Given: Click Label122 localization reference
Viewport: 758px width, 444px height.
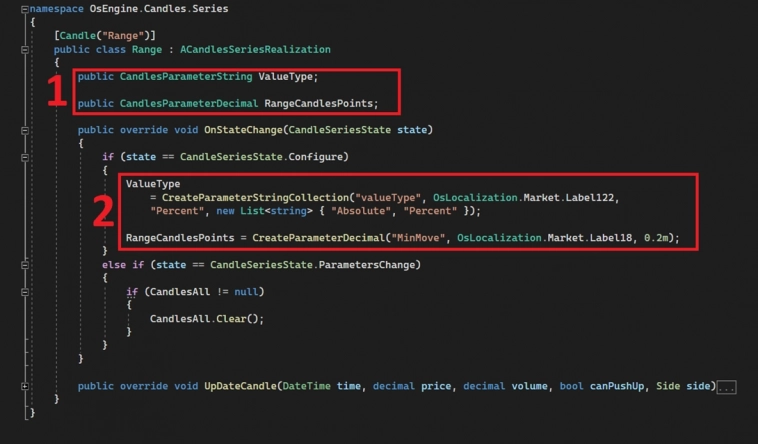Looking at the screenshot, I should click(590, 198).
